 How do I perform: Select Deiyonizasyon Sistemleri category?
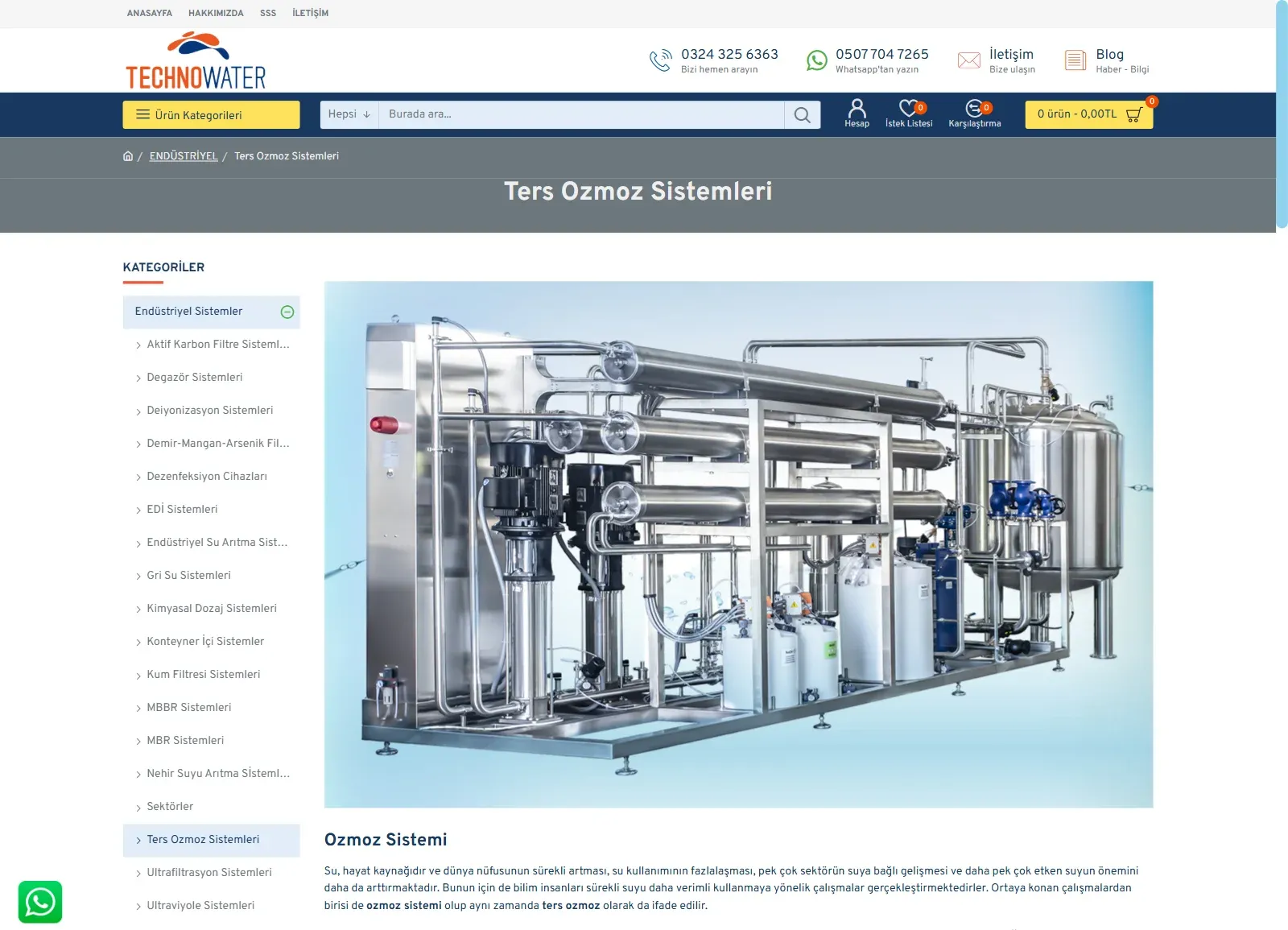click(211, 411)
